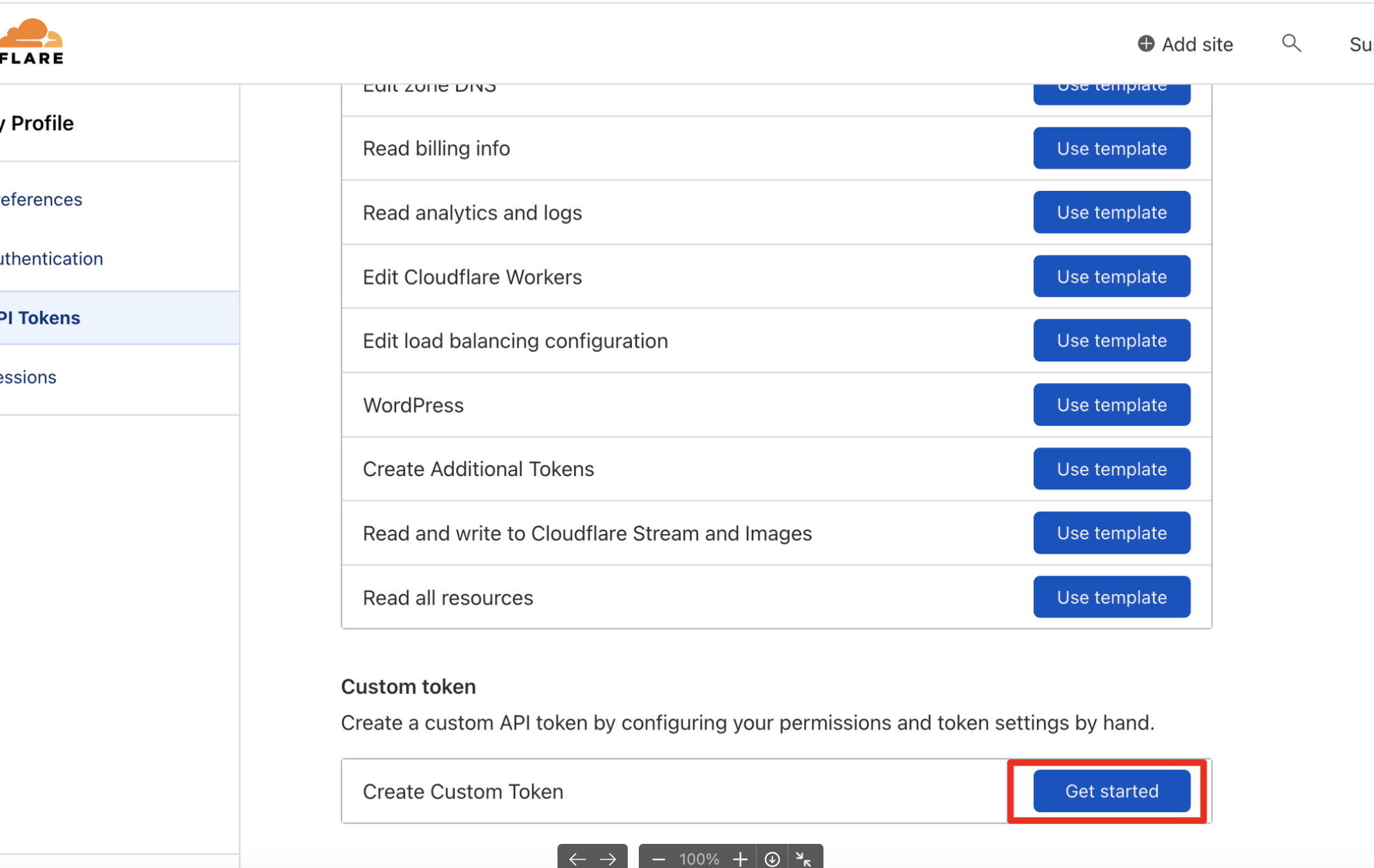Go to next image with right arrow
This screenshot has height=868, width=1374.
point(608,858)
